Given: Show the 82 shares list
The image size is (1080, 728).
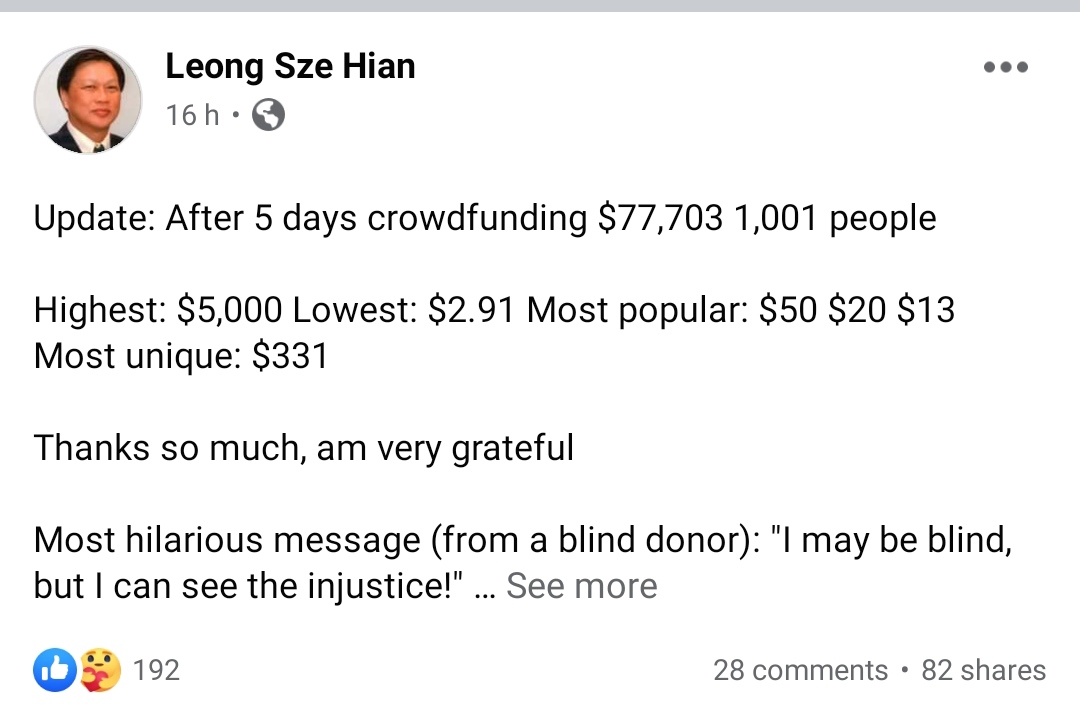Looking at the screenshot, I should click(x=984, y=670).
